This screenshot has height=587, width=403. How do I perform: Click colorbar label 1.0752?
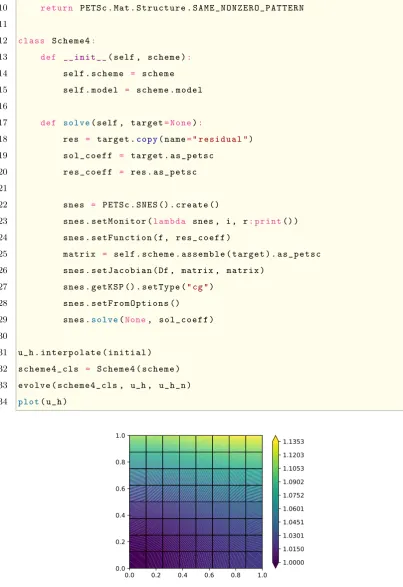[293, 495]
